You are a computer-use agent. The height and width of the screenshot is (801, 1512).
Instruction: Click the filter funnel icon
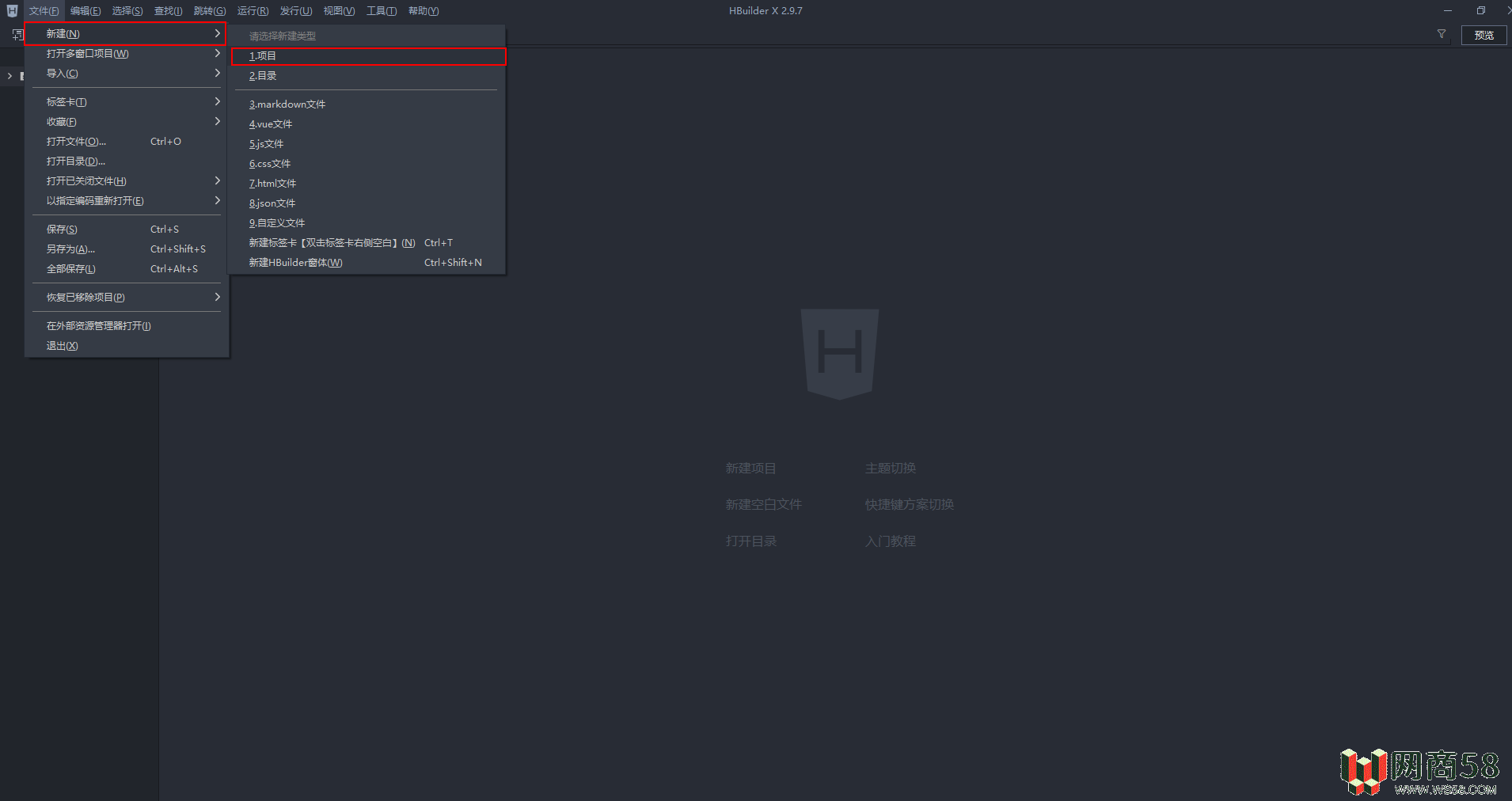pos(1442,34)
